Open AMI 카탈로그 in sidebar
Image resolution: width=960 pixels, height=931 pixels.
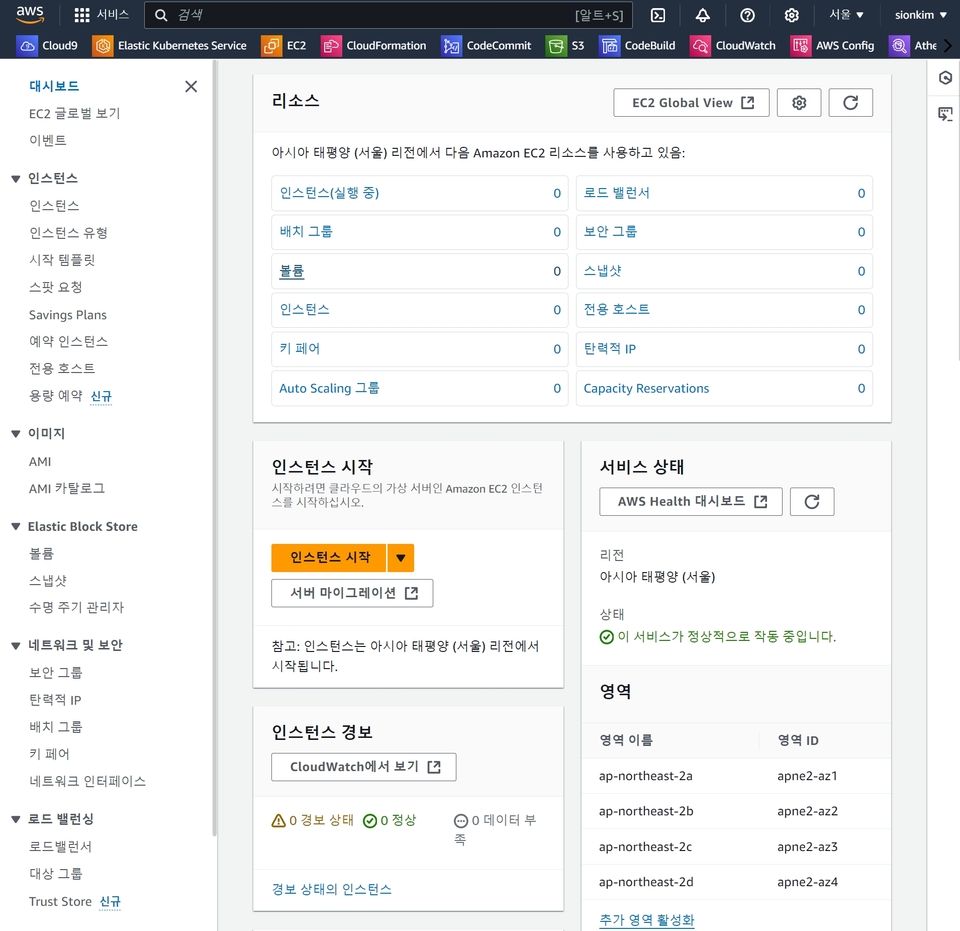point(66,488)
